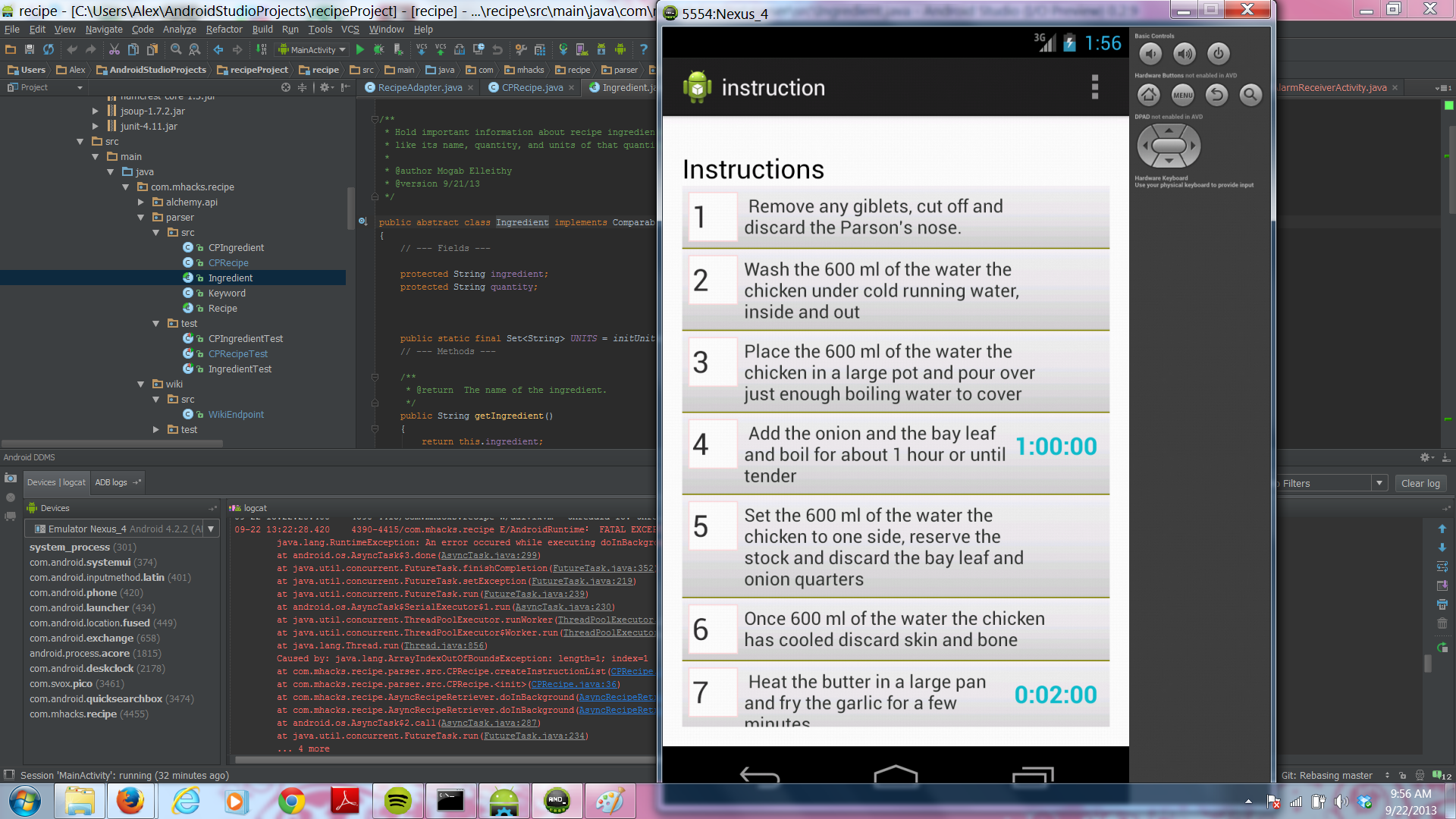
Task: Switch to the ADB logs tab
Action: 111,482
